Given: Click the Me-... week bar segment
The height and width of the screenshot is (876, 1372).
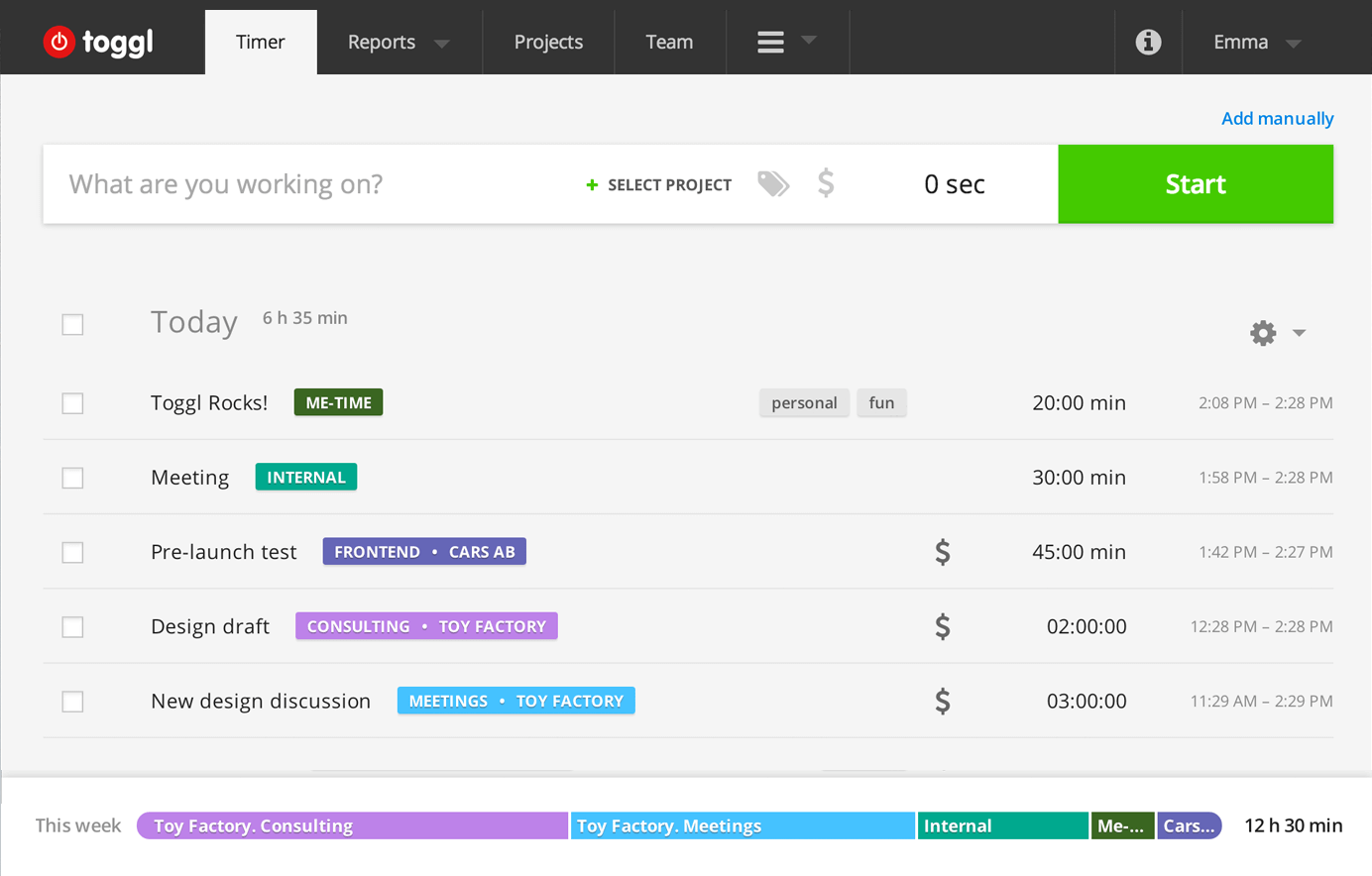Looking at the screenshot, I should point(1123,825).
